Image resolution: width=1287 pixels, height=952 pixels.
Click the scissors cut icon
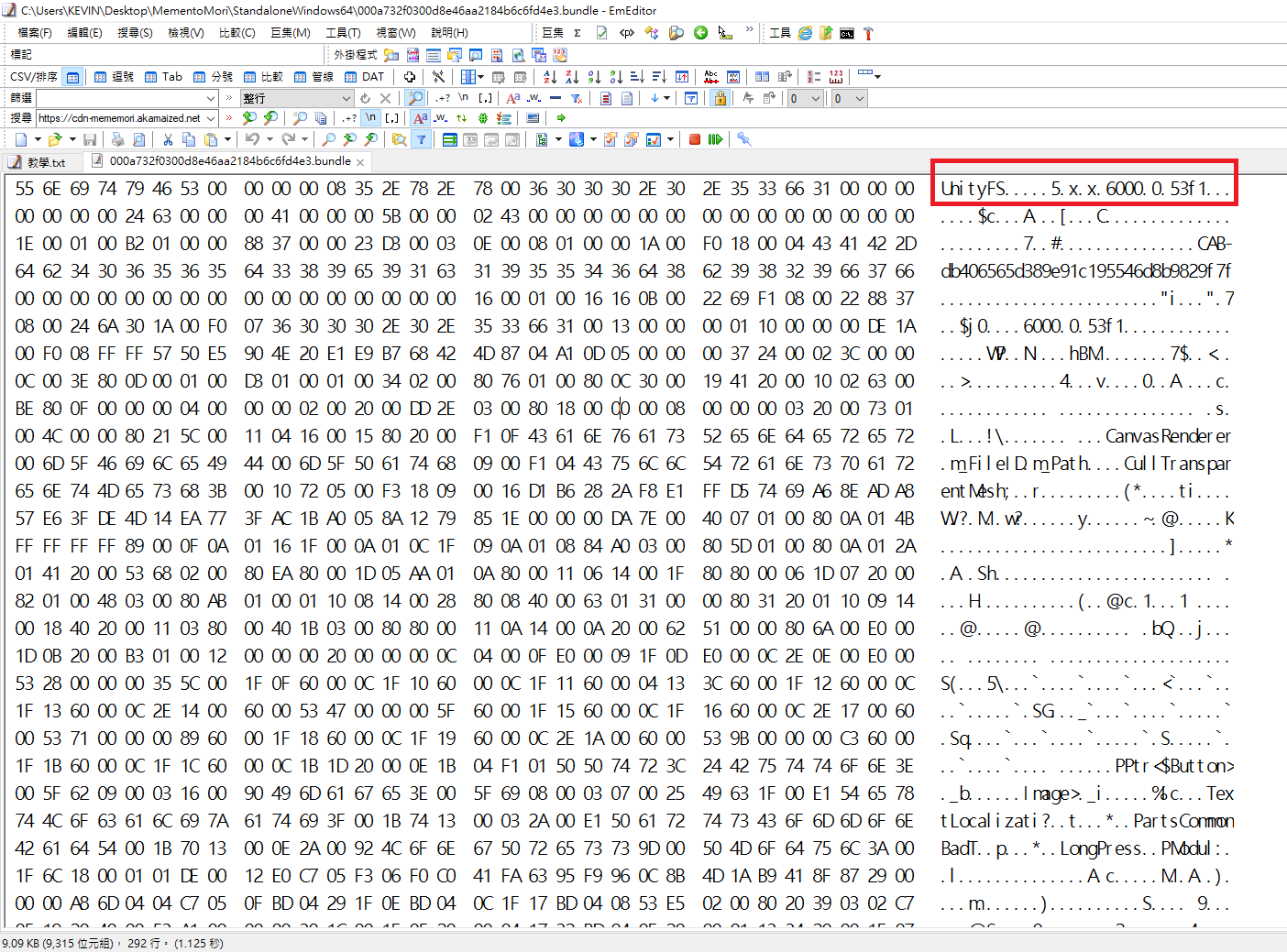[x=168, y=139]
